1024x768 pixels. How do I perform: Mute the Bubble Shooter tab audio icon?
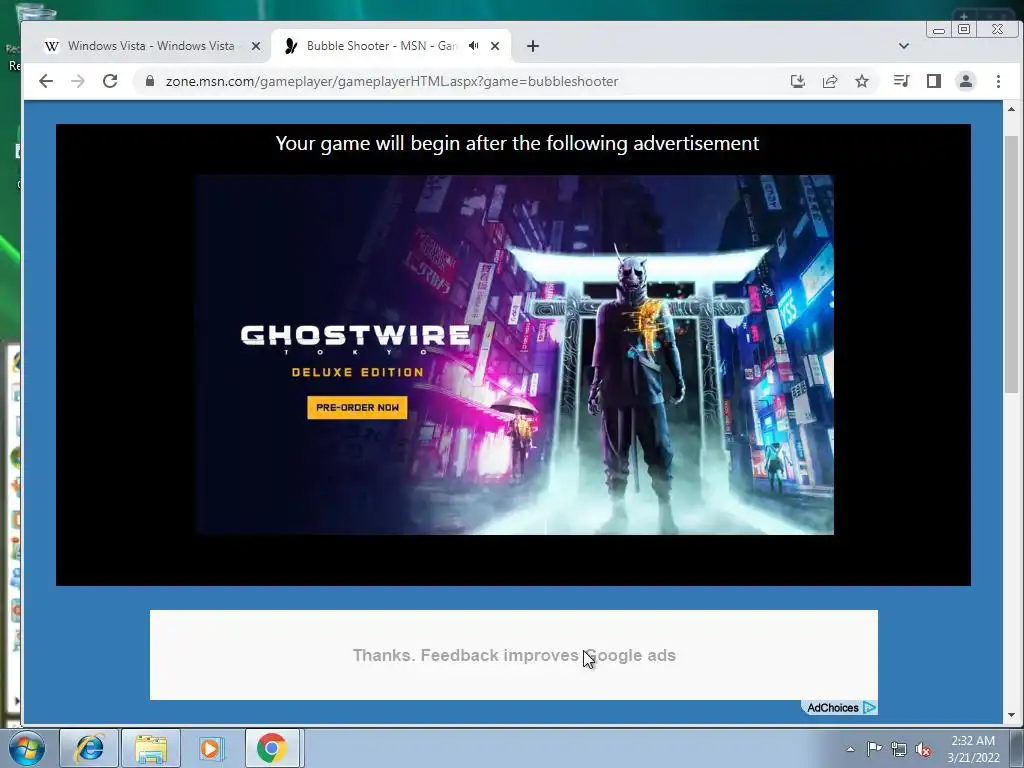473,46
